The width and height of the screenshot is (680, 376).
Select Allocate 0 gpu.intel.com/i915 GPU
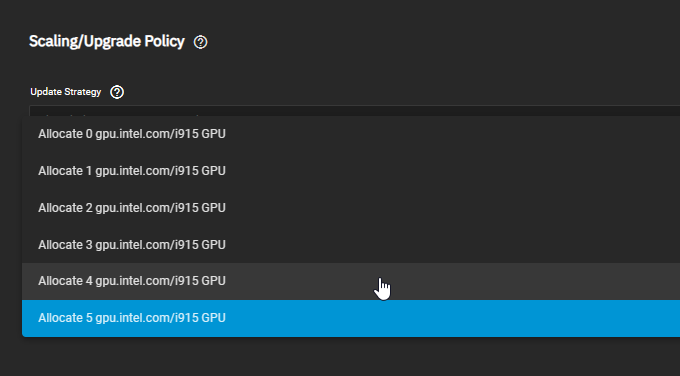(351, 134)
